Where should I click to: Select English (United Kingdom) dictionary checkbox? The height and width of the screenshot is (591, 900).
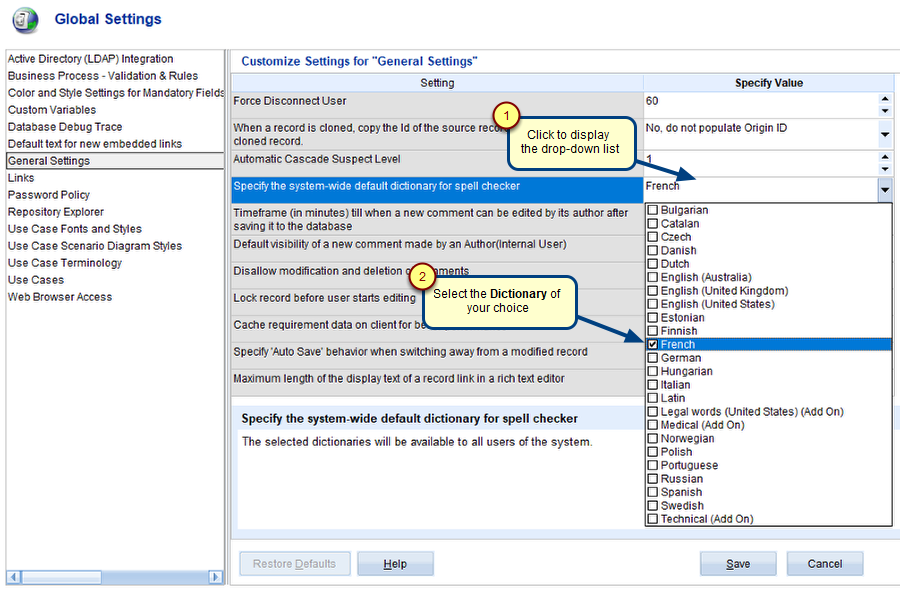point(653,290)
